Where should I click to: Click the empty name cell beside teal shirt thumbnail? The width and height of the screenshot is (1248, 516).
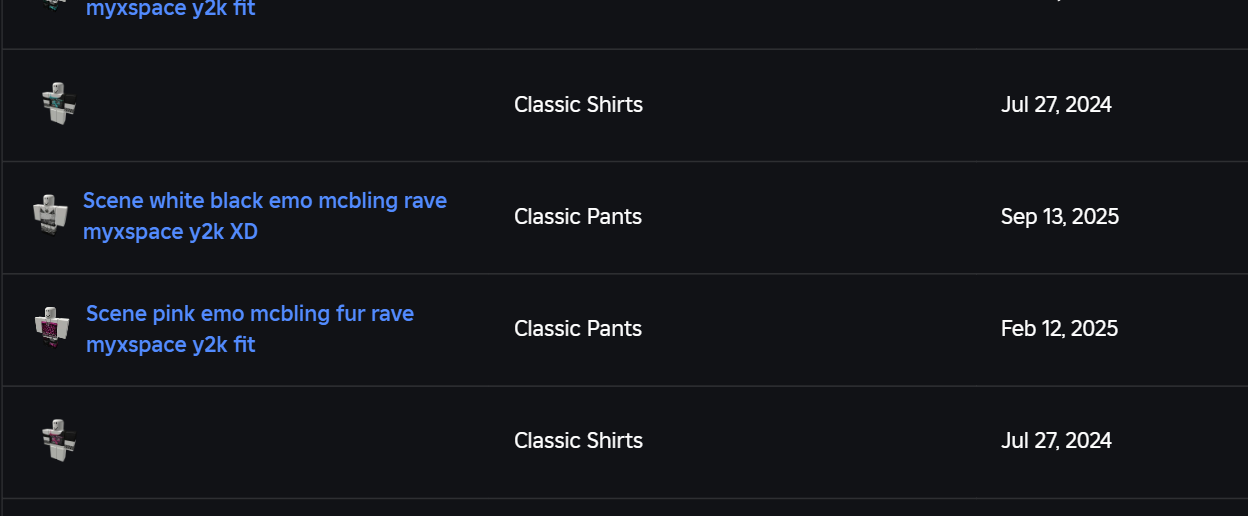280,105
